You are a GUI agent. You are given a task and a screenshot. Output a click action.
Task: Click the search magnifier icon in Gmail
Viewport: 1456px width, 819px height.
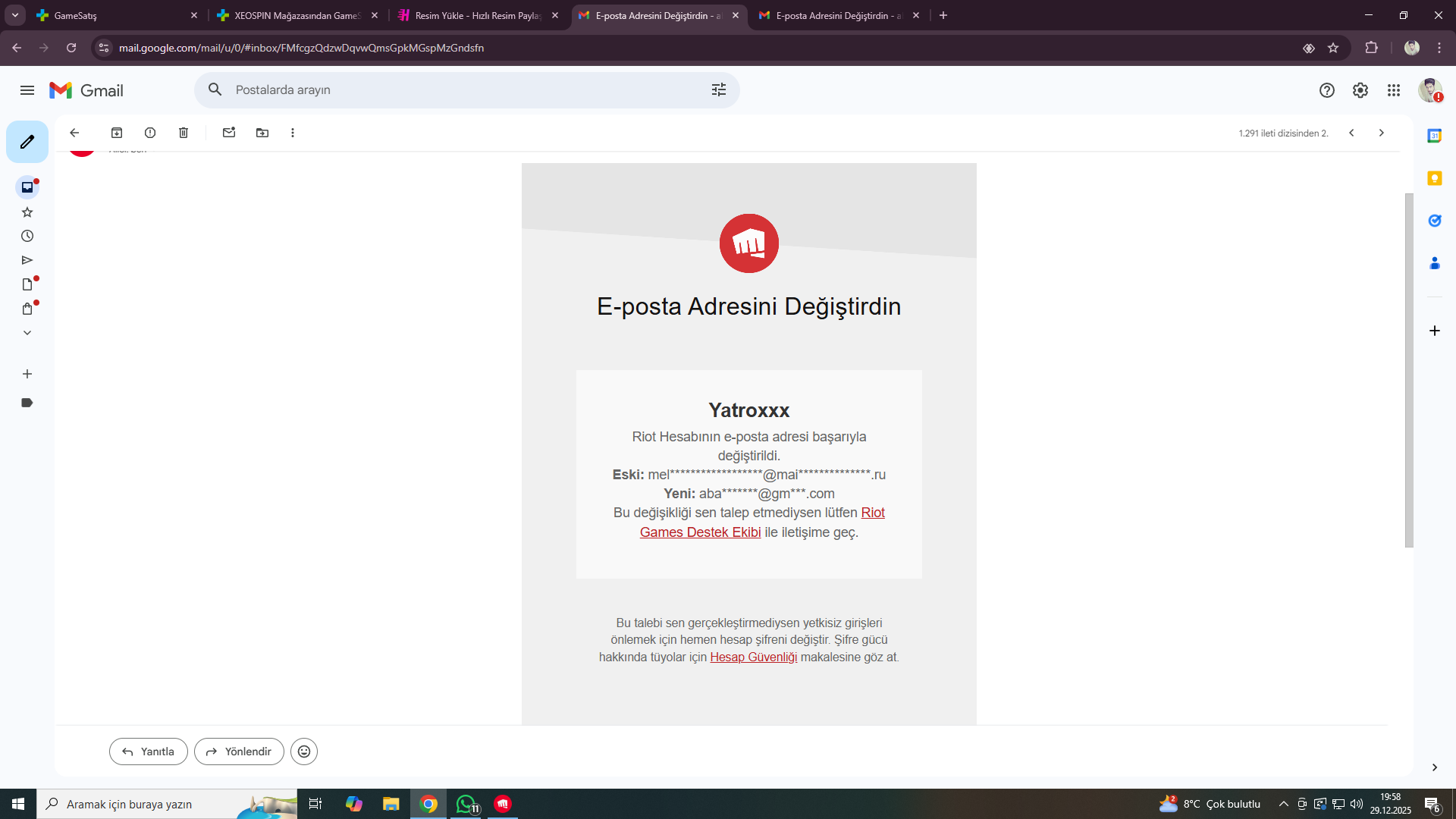(x=215, y=89)
